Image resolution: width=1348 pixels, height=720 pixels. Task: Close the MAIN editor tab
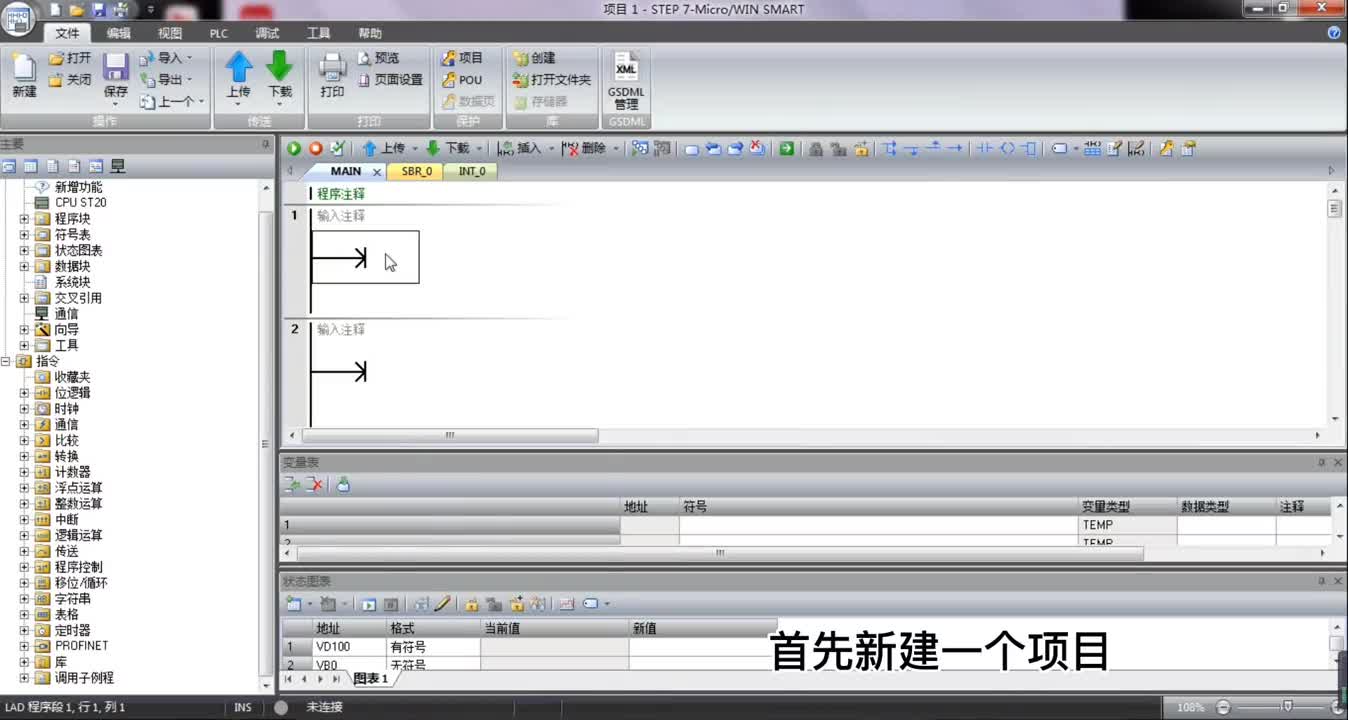pyautogui.click(x=377, y=172)
